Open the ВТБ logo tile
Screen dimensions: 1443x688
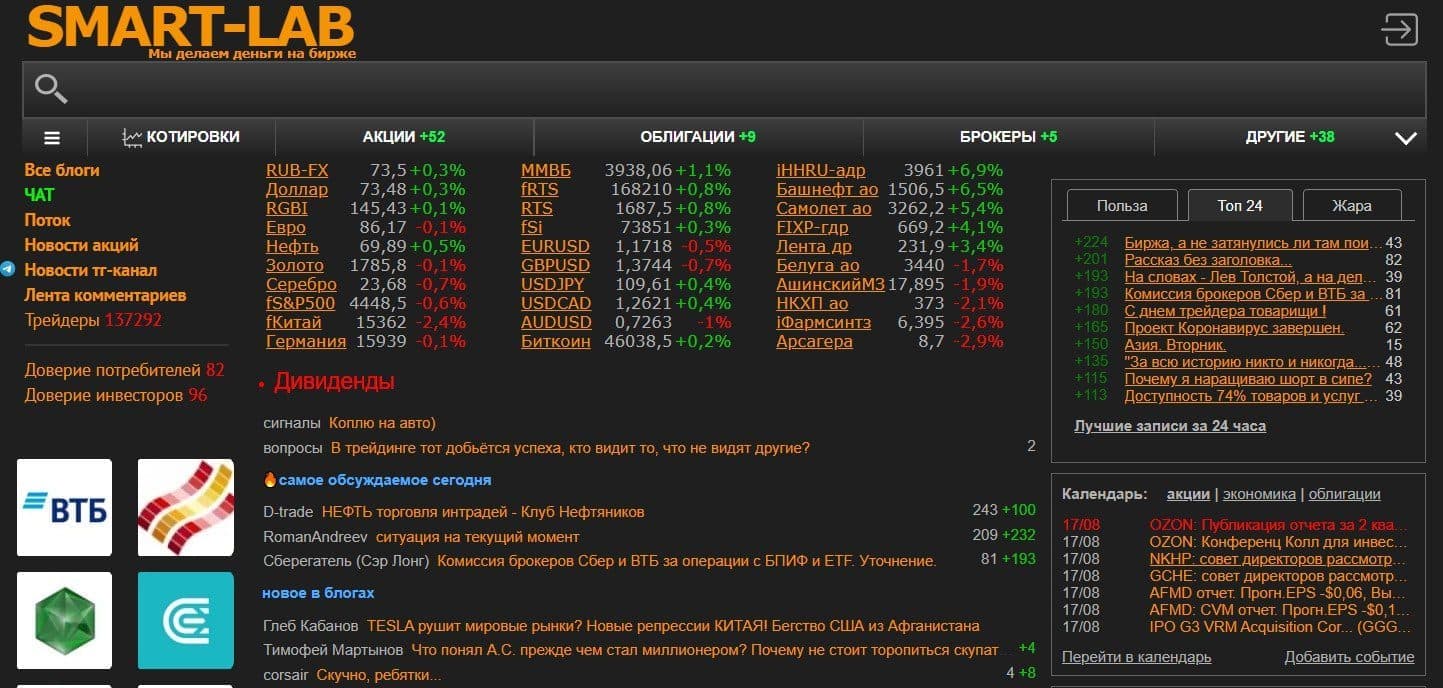tap(65, 507)
